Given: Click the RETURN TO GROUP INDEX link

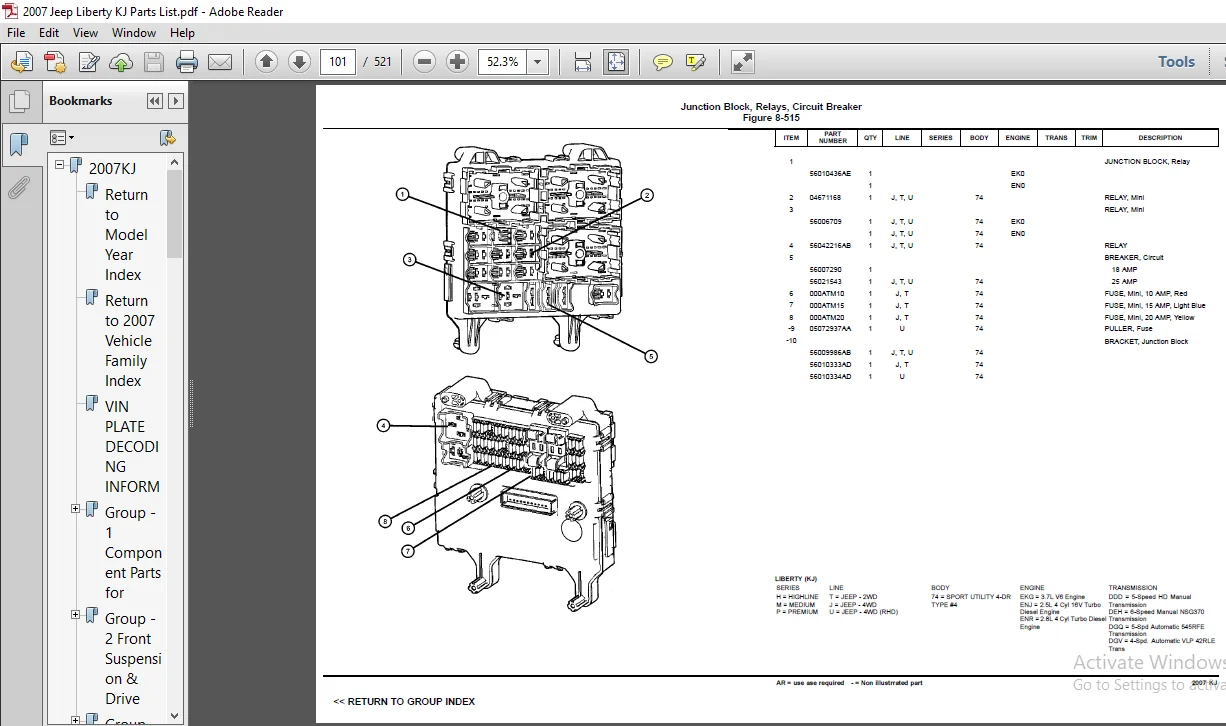Looking at the screenshot, I should (x=404, y=701).
